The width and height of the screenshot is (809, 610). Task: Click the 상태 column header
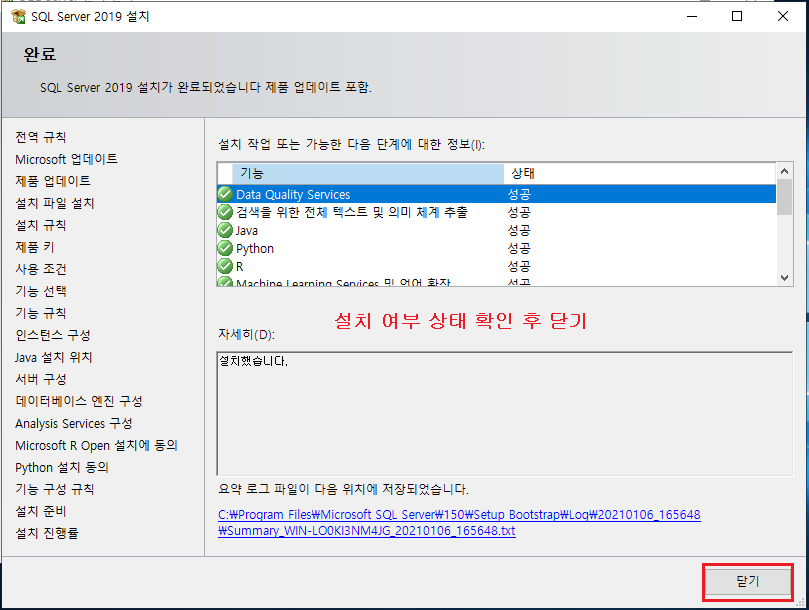point(639,173)
